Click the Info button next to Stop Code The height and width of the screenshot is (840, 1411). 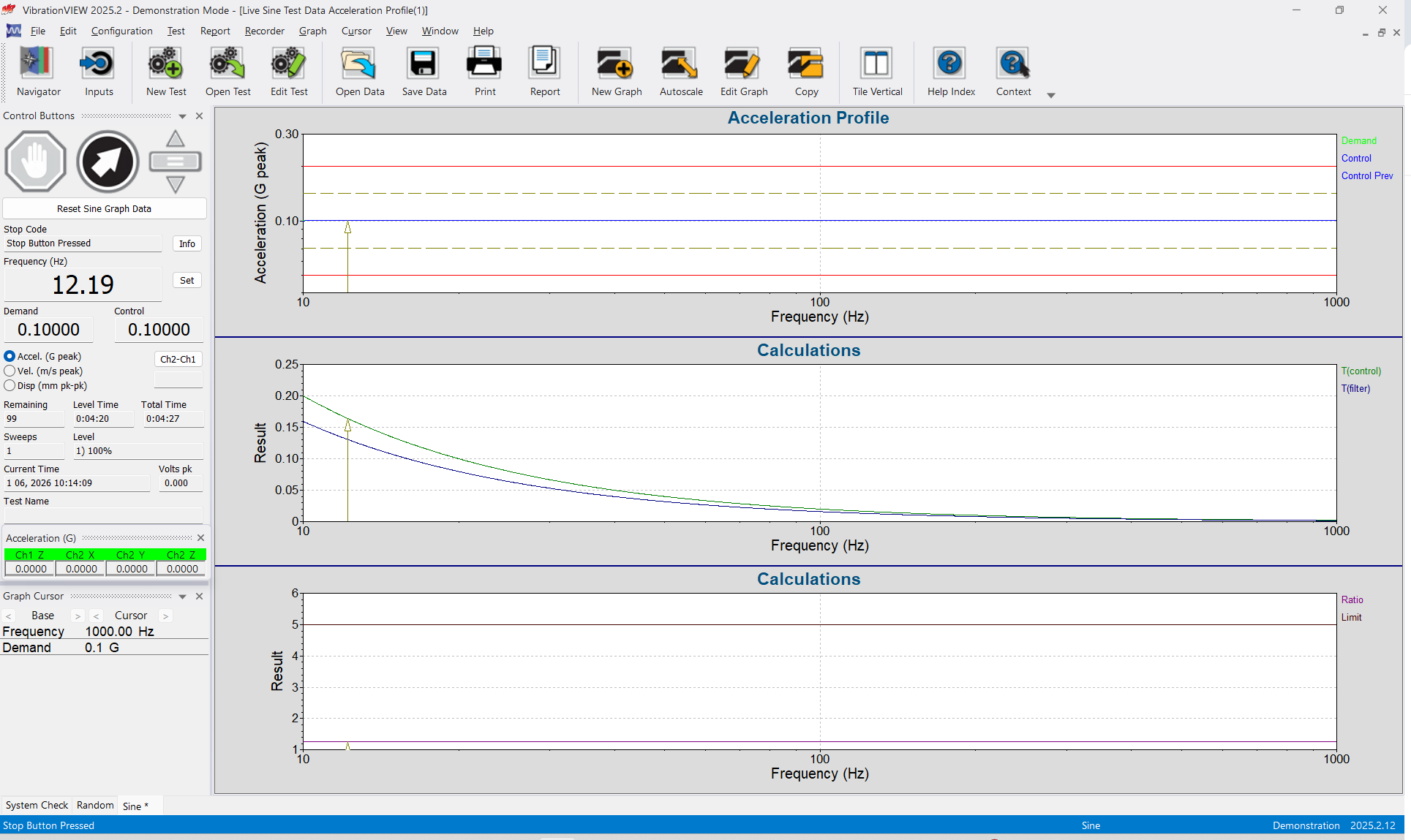pos(187,243)
